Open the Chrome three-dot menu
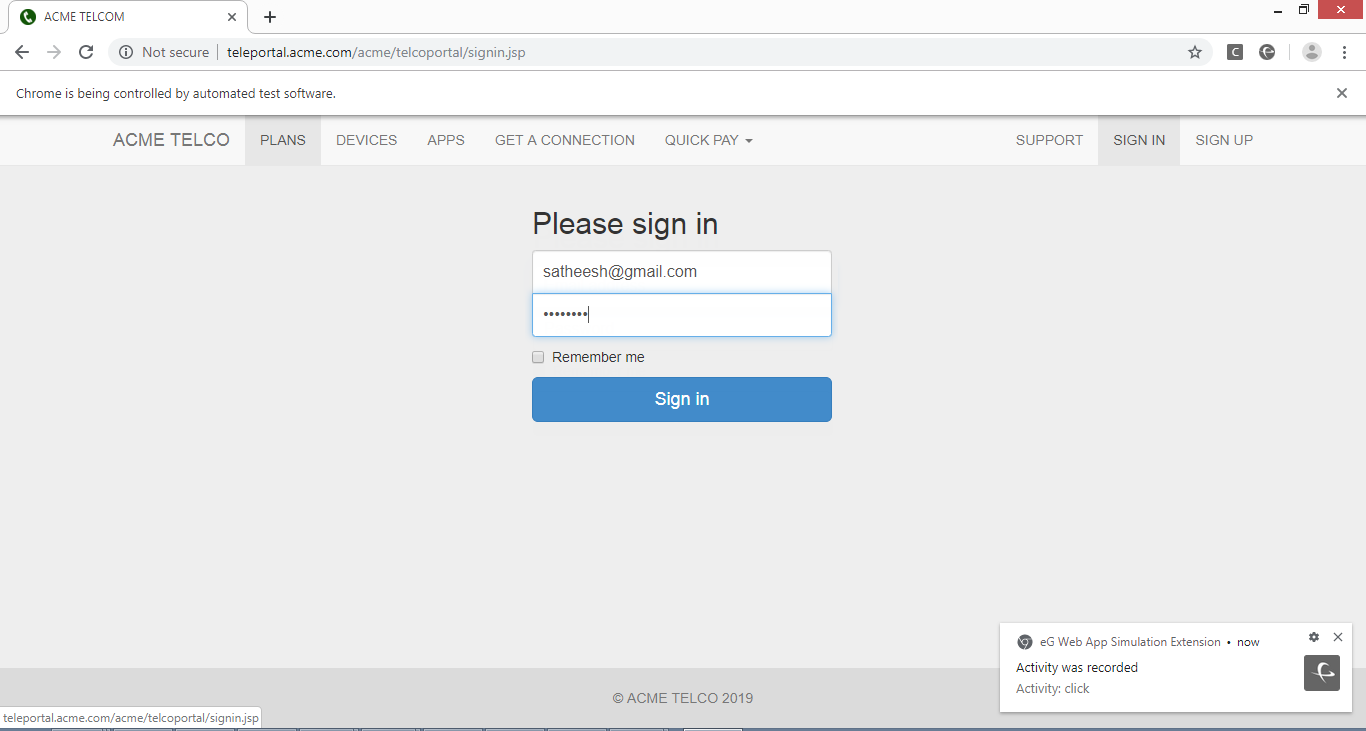This screenshot has width=1366, height=731. (x=1344, y=52)
